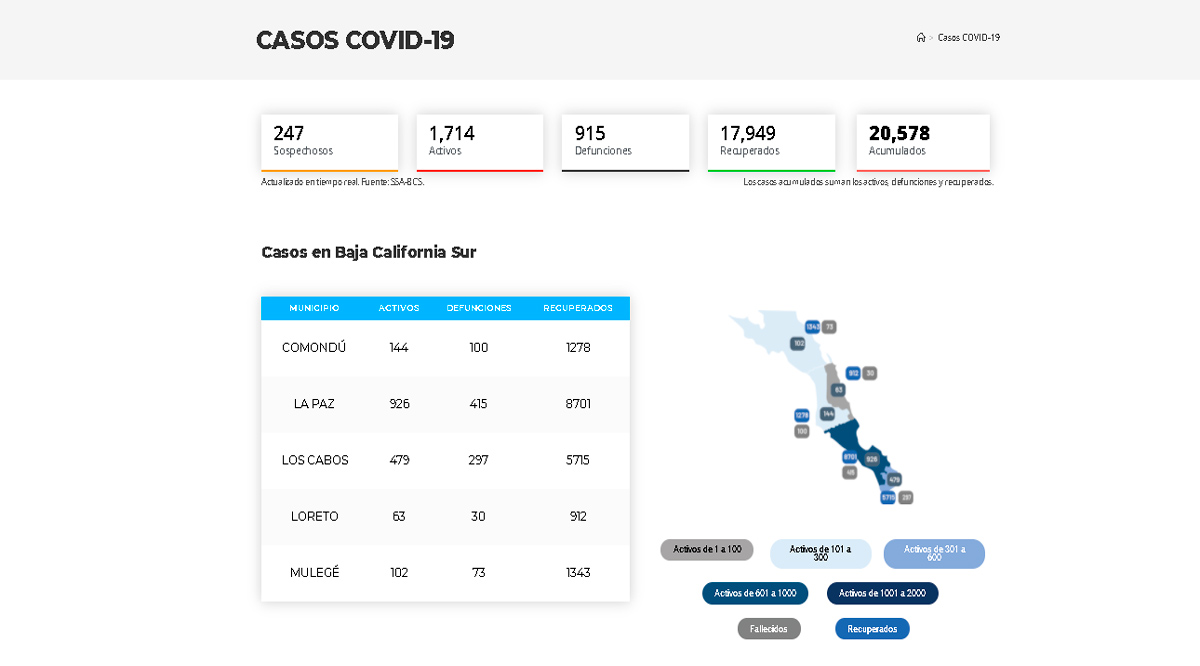Select the 915 Defunciones stat card
This screenshot has width=1200, height=666.
[x=625, y=143]
